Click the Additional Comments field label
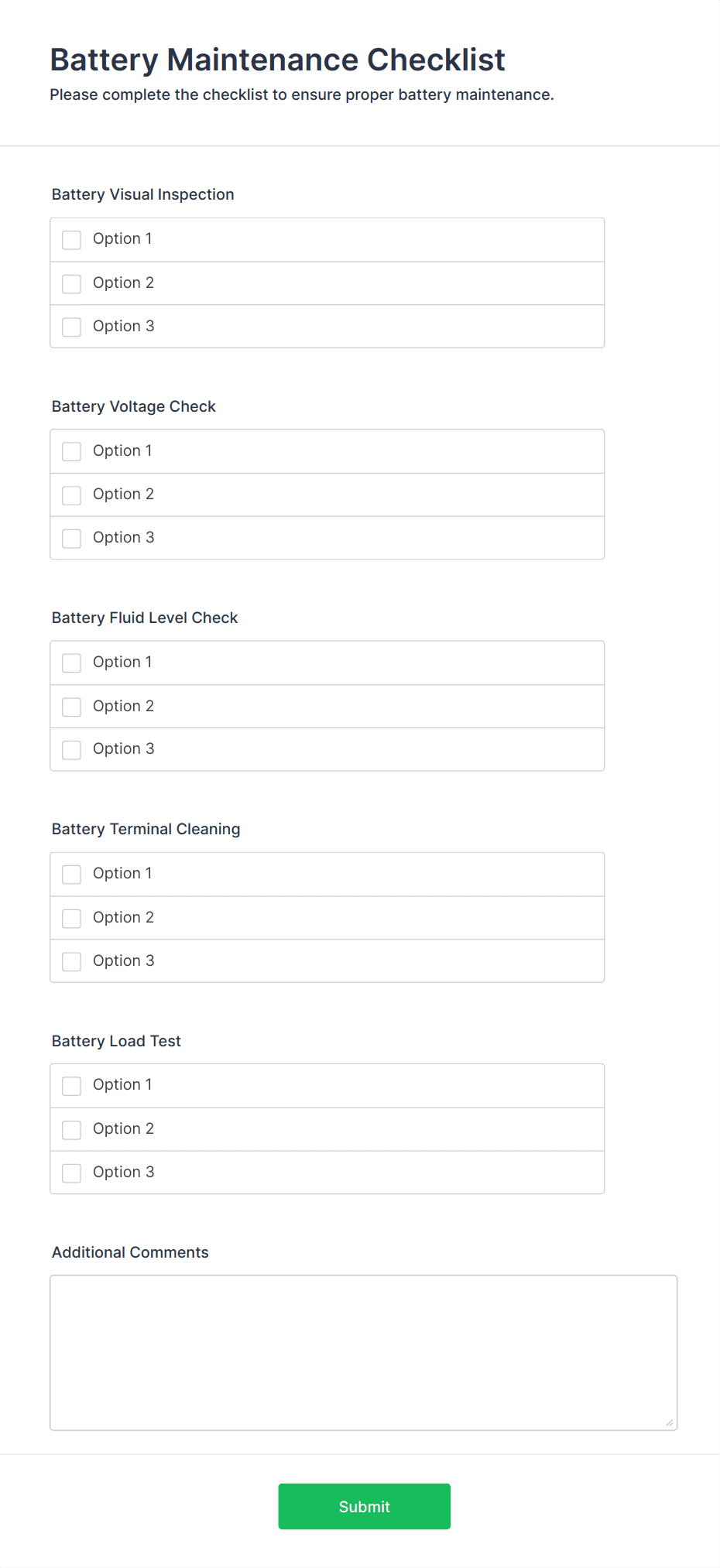Viewport: 720px width, 1568px height. click(130, 1252)
